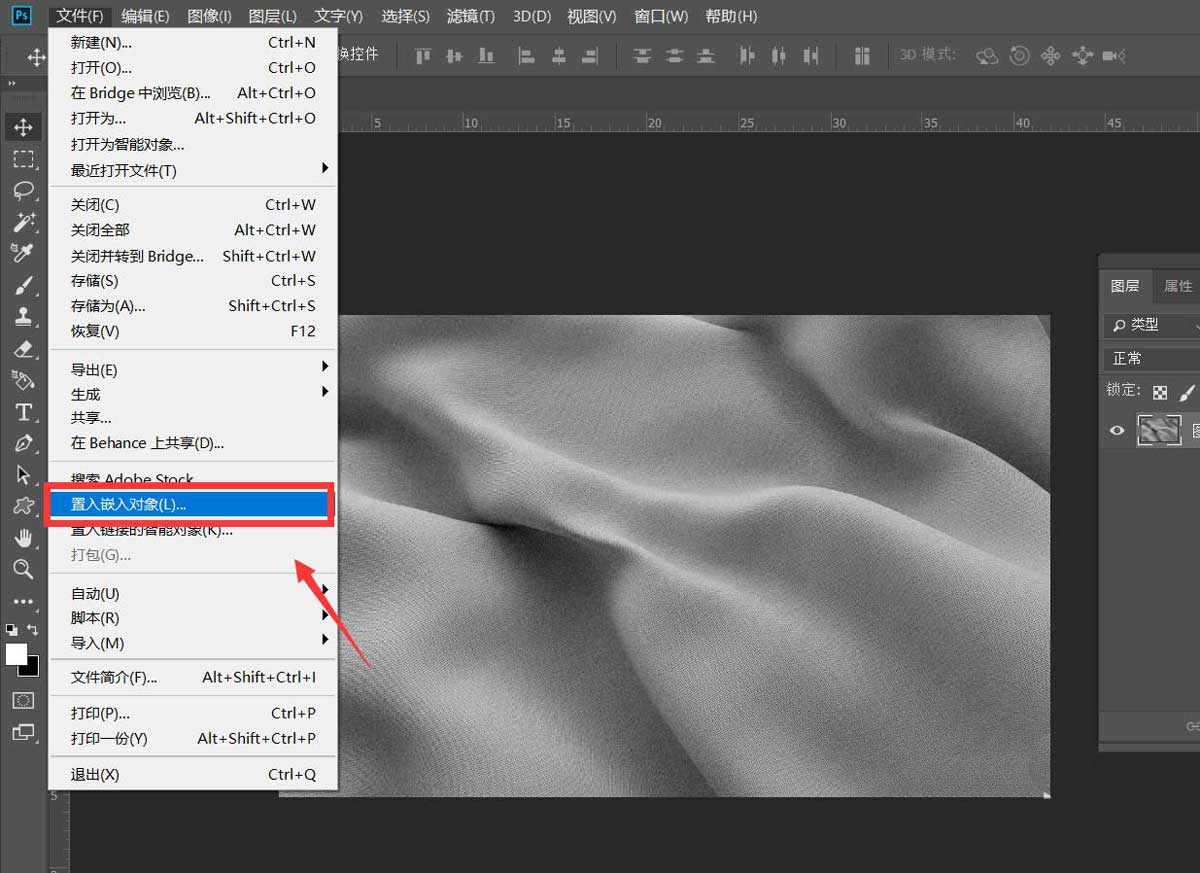Click the background color swatch
This screenshot has width=1200, height=873.
[x=33, y=668]
